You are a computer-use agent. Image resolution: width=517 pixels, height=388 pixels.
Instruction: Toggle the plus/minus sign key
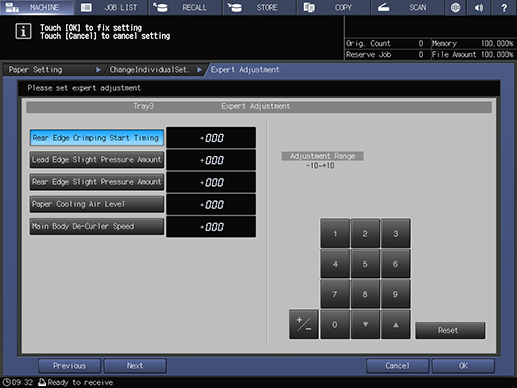(x=304, y=325)
